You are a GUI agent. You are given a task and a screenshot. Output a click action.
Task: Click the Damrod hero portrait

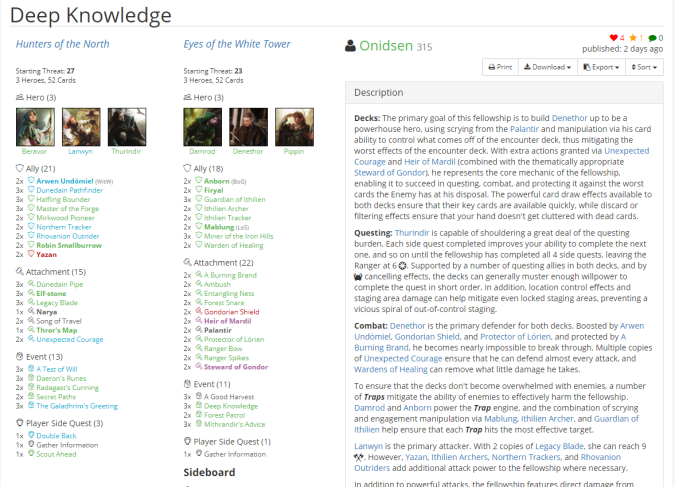point(203,127)
